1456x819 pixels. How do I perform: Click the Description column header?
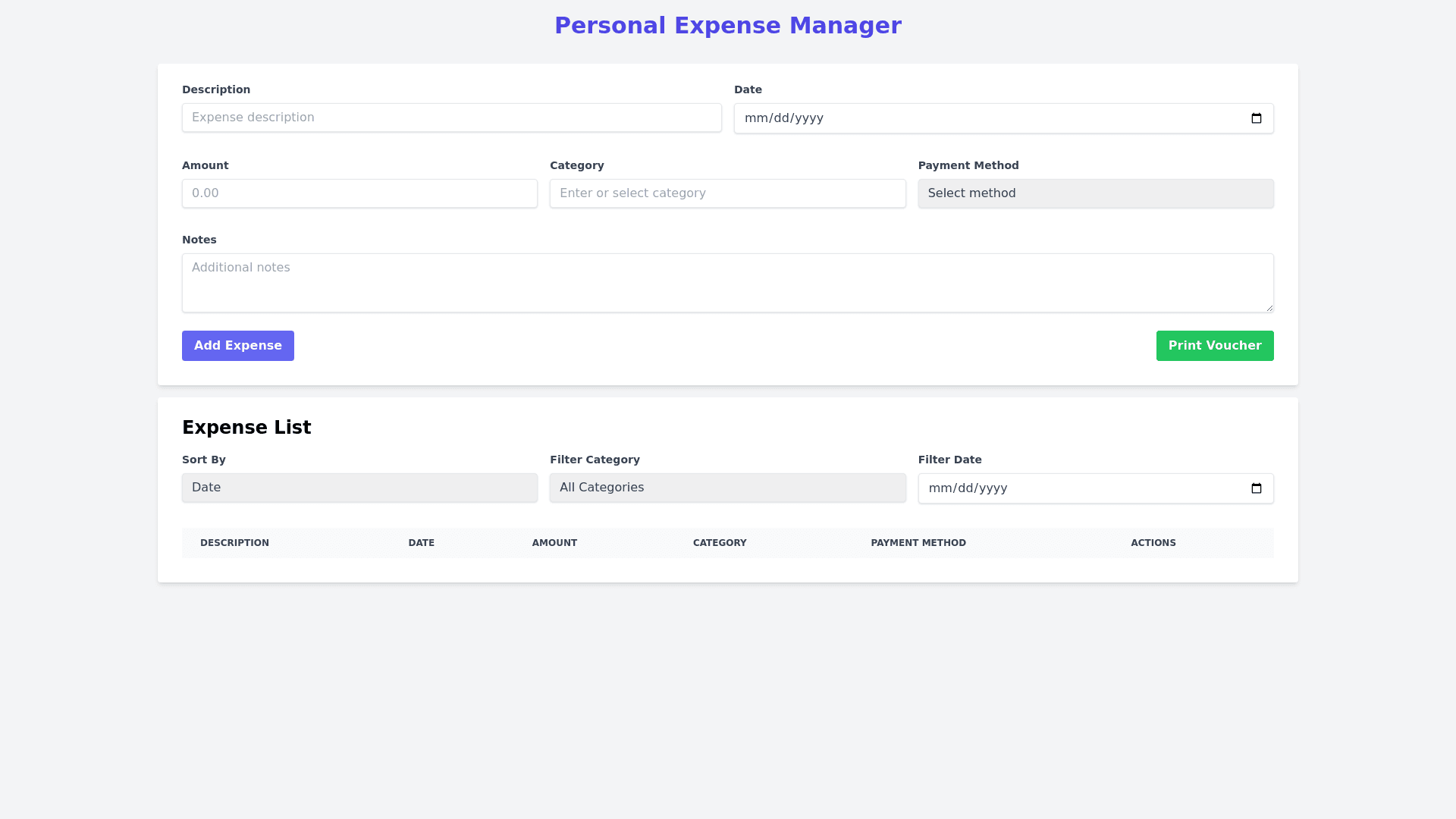(234, 543)
